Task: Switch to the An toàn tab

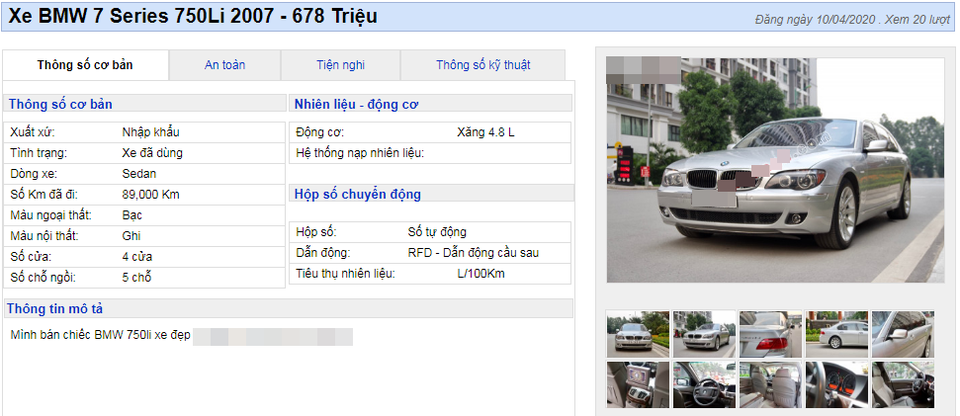Action: (x=225, y=65)
